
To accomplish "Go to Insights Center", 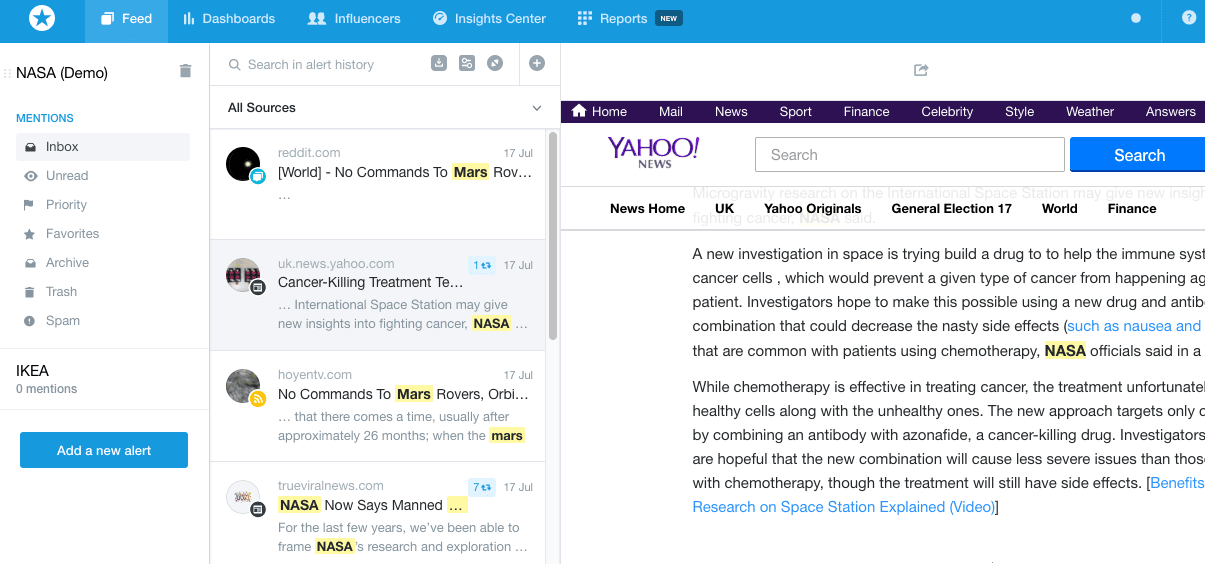I will click(489, 19).
